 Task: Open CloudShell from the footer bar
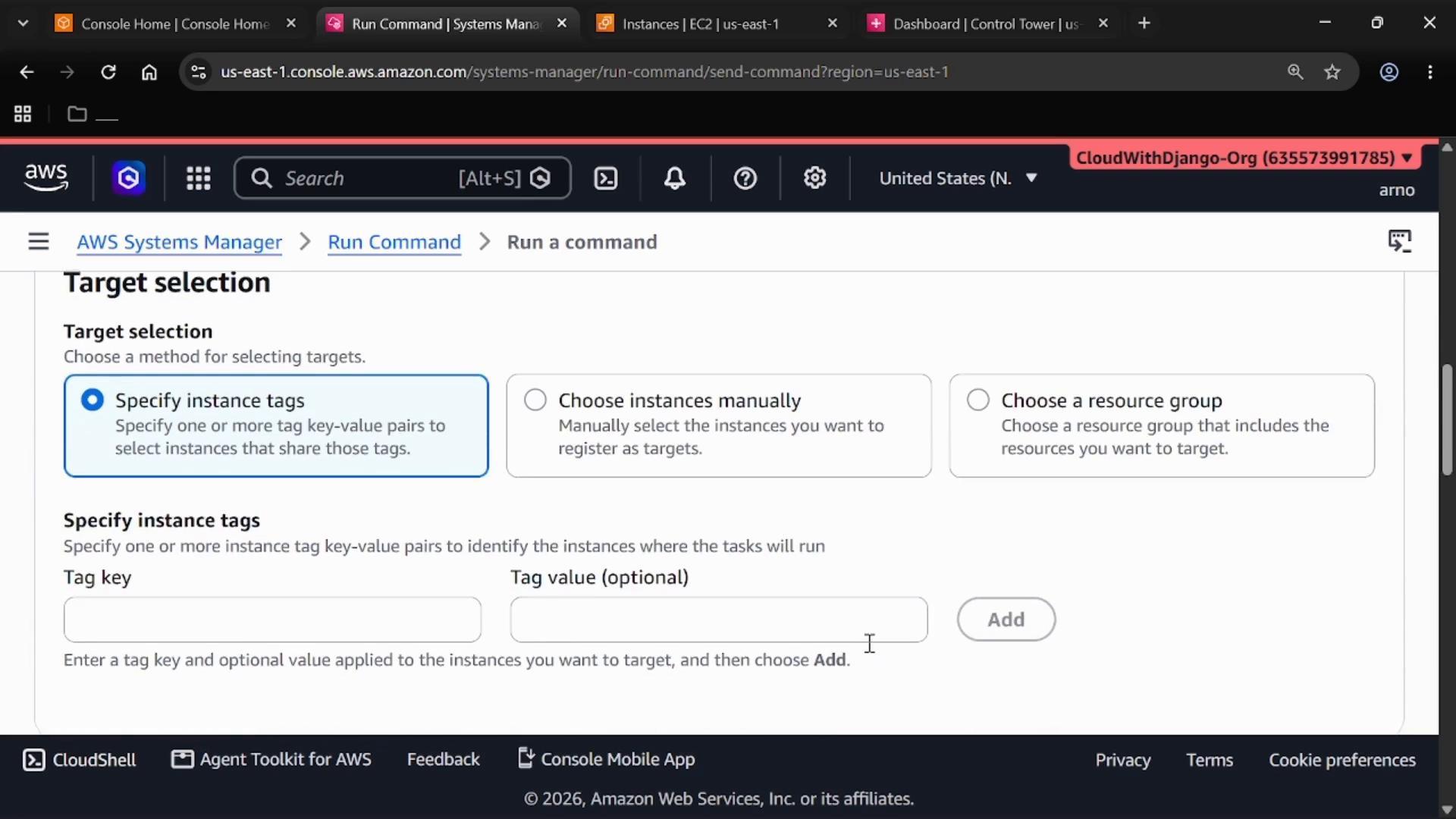click(80, 759)
